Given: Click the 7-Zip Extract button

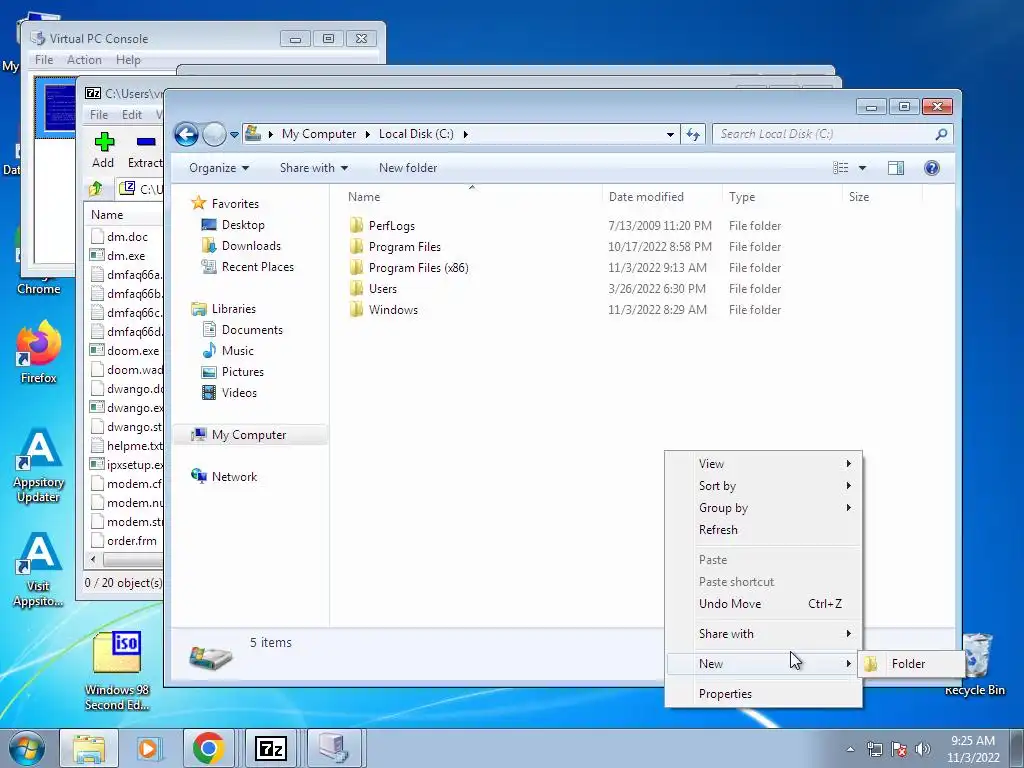Looking at the screenshot, I should (145, 150).
